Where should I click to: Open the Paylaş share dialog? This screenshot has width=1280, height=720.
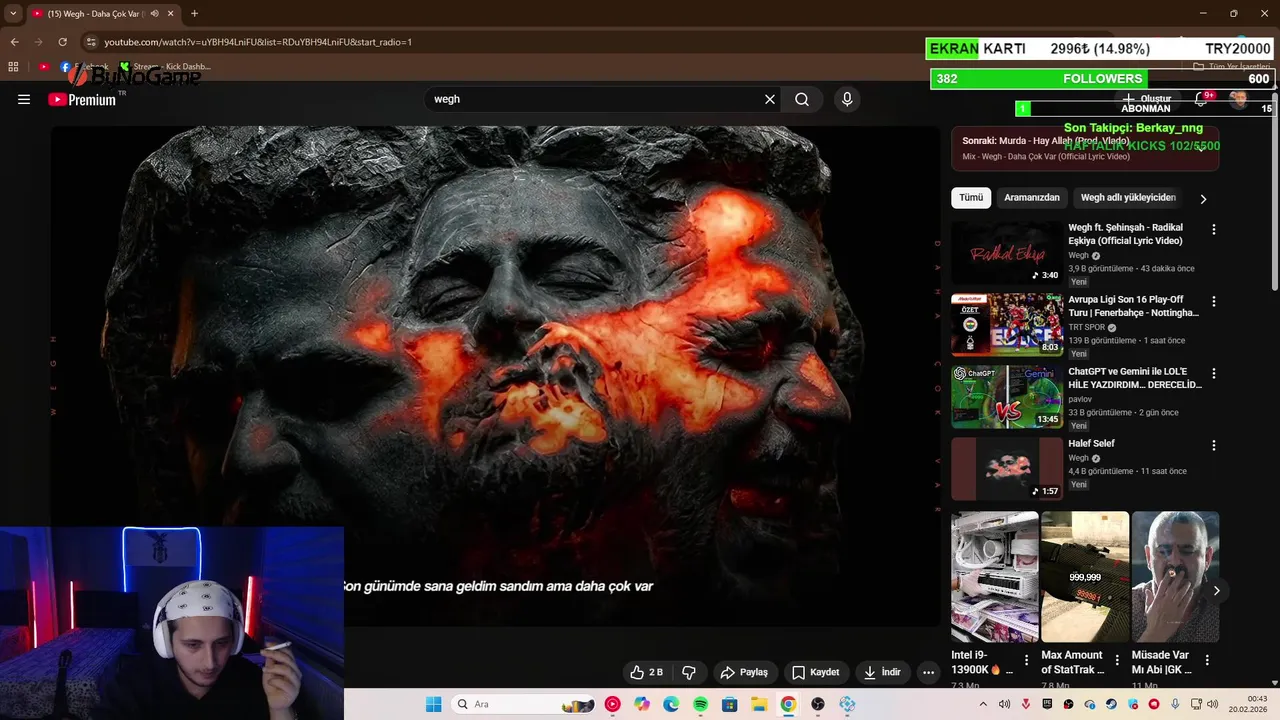coord(744,672)
